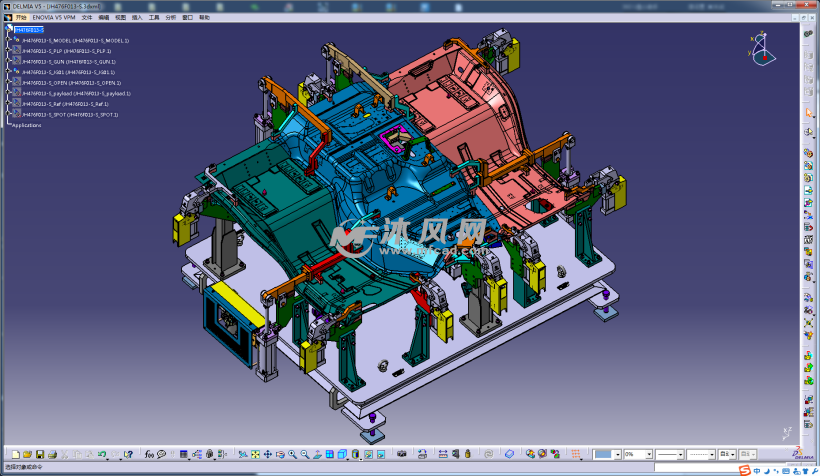Select the root JH476F013-S tree item
820x476 pixels.
[28, 30]
